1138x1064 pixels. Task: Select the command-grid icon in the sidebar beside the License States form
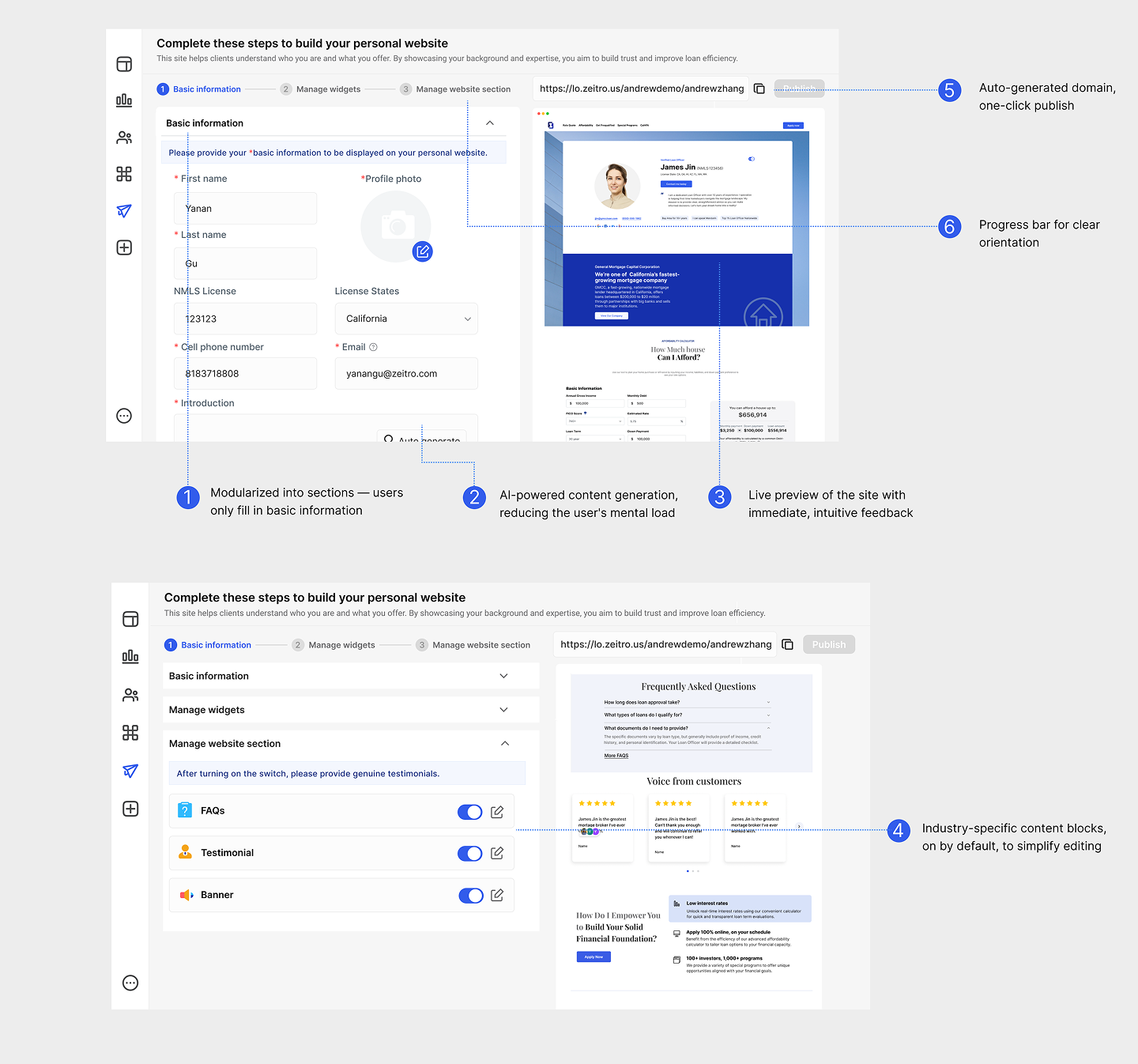coord(124,174)
